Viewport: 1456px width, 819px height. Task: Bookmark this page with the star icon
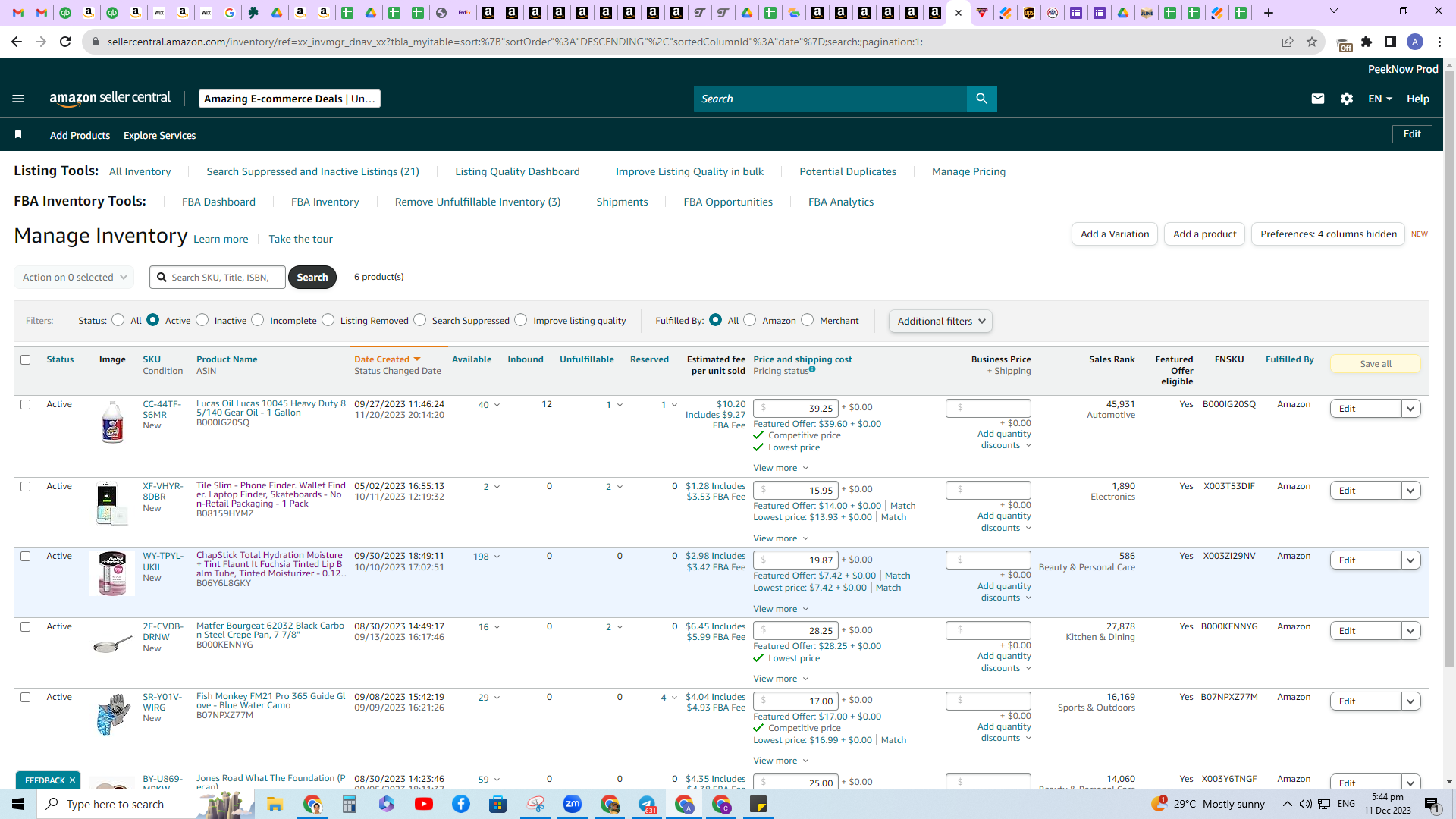pyautogui.click(x=1312, y=42)
